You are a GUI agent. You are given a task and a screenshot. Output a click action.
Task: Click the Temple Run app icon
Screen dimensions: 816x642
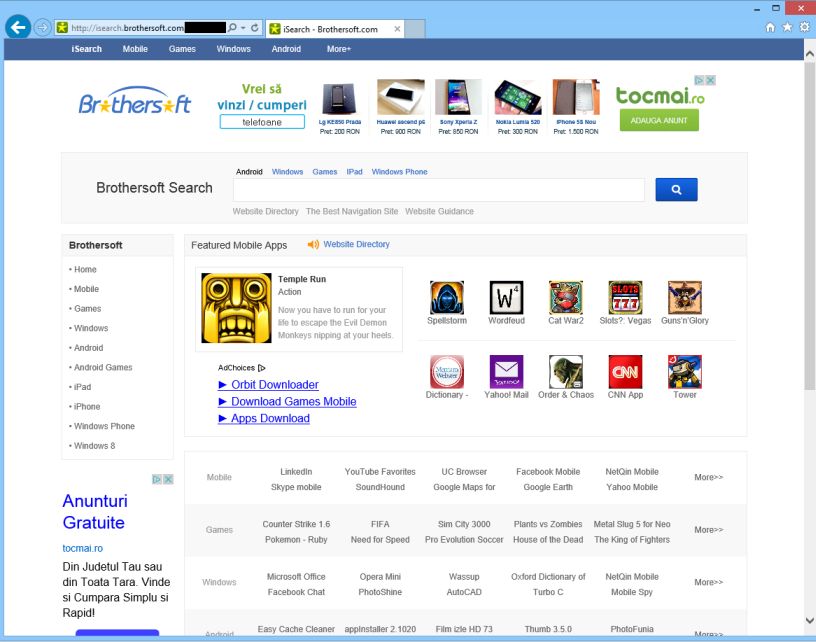236,308
